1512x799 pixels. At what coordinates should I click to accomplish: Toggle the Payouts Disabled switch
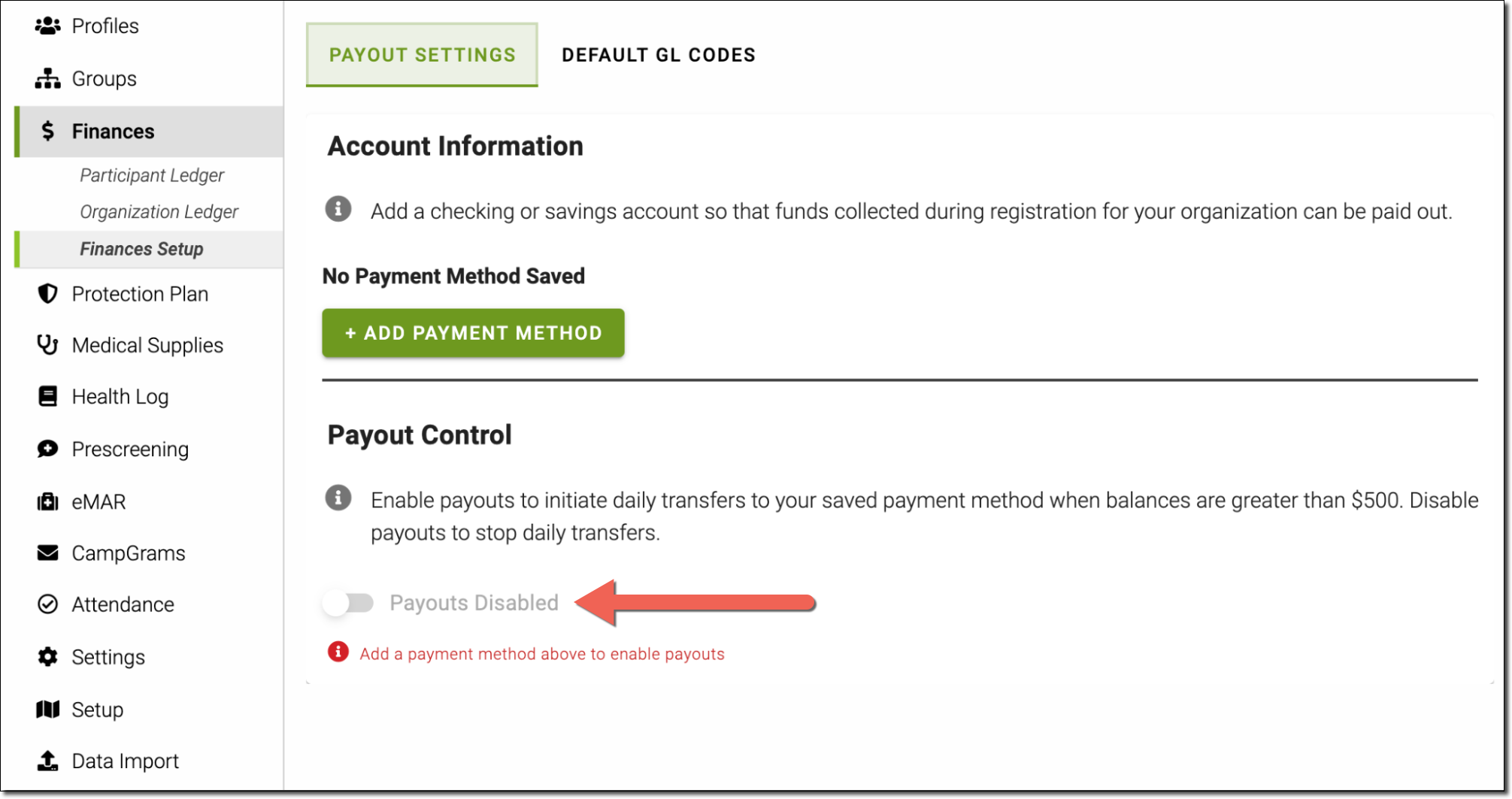(348, 603)
